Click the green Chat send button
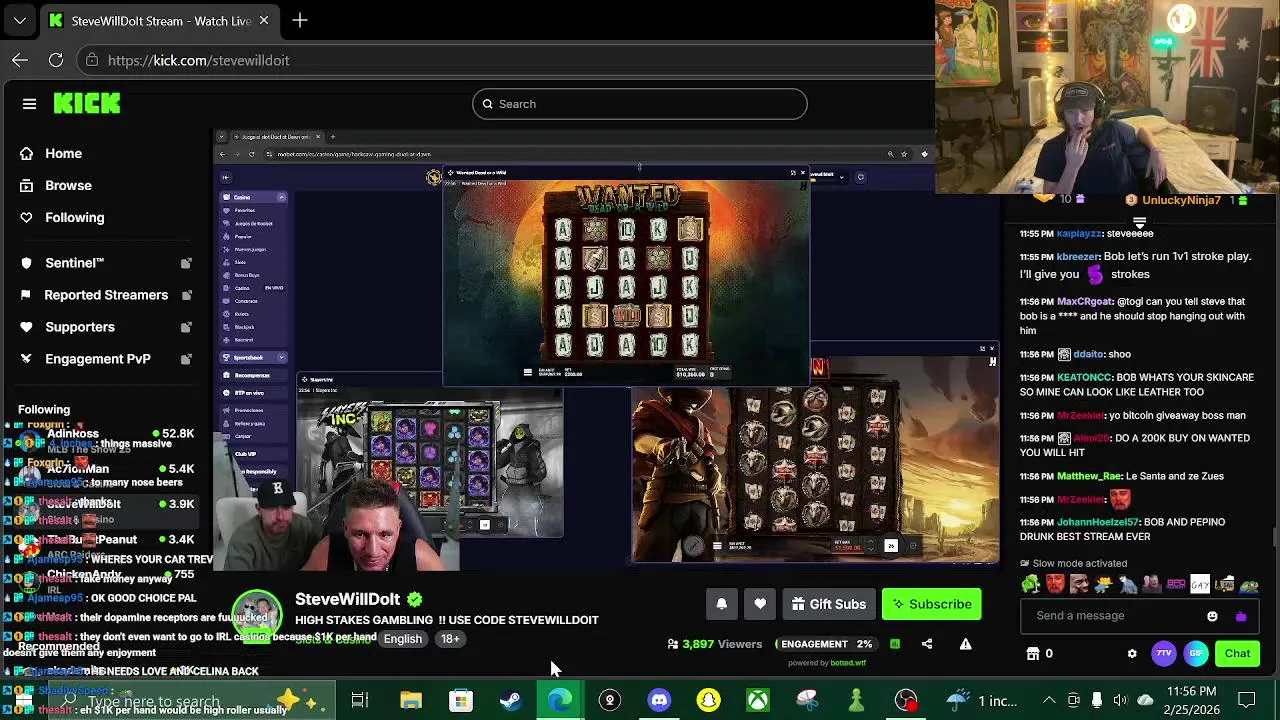Image resolution: width=1280 pixels, height=720 pixels. 1237,654
